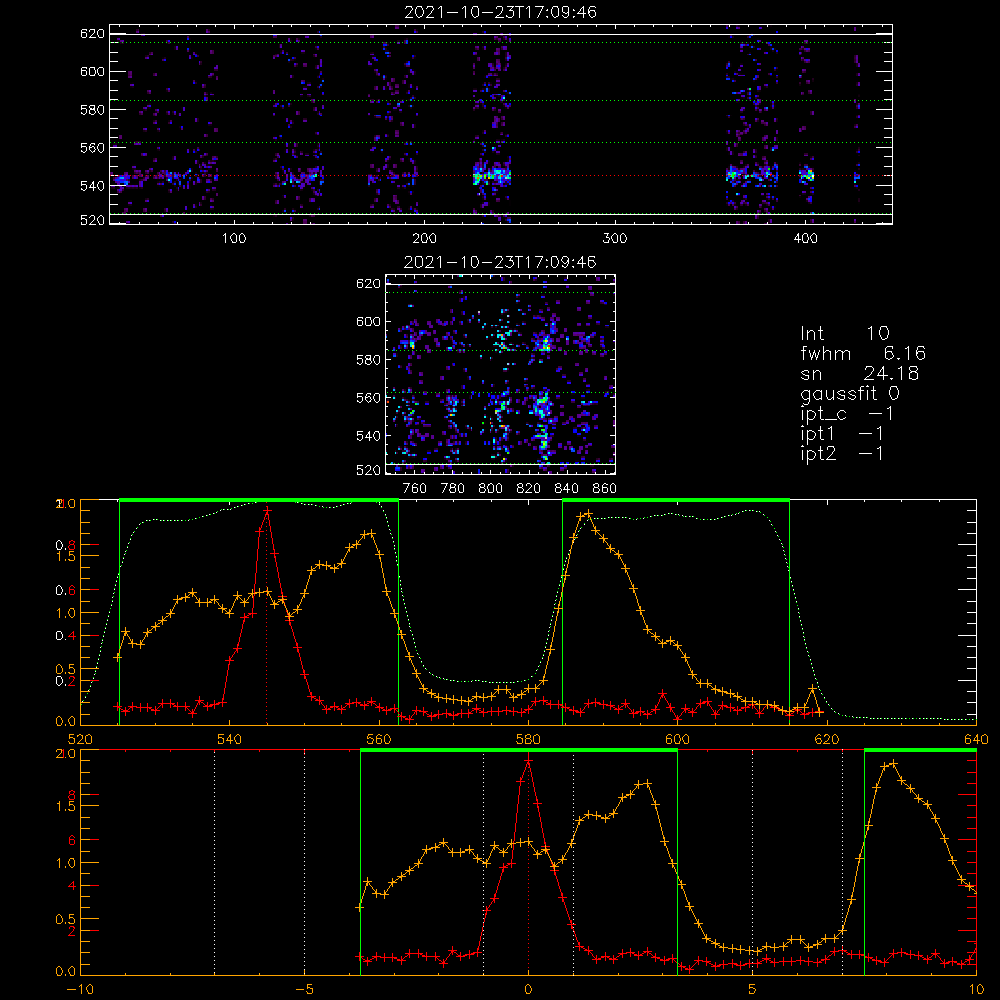This screenshot has width=1000, height=1000.
Task: Click x-axis label -5 on the bottom plot
Action: coord(305,989)
